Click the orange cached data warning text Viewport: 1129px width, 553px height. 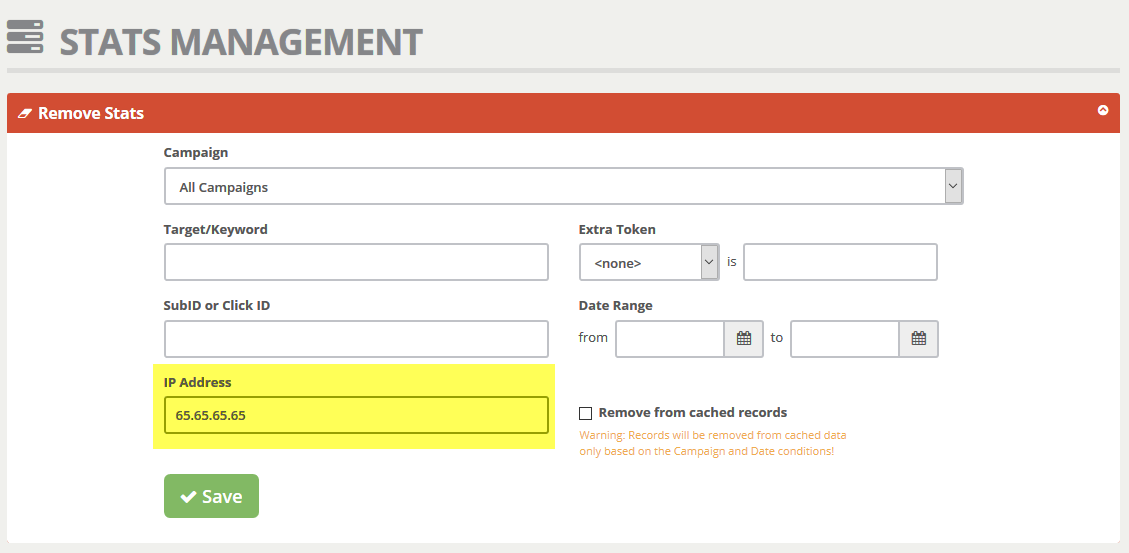712,443
